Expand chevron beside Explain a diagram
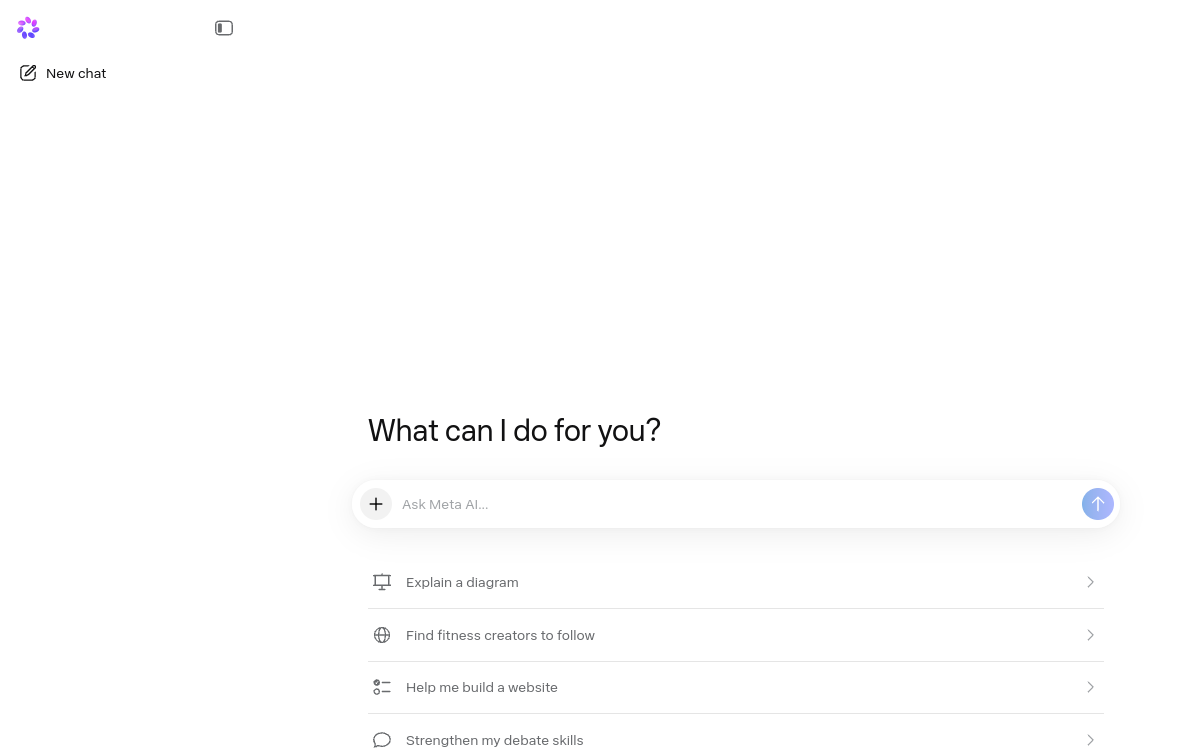 point(1090,582)
